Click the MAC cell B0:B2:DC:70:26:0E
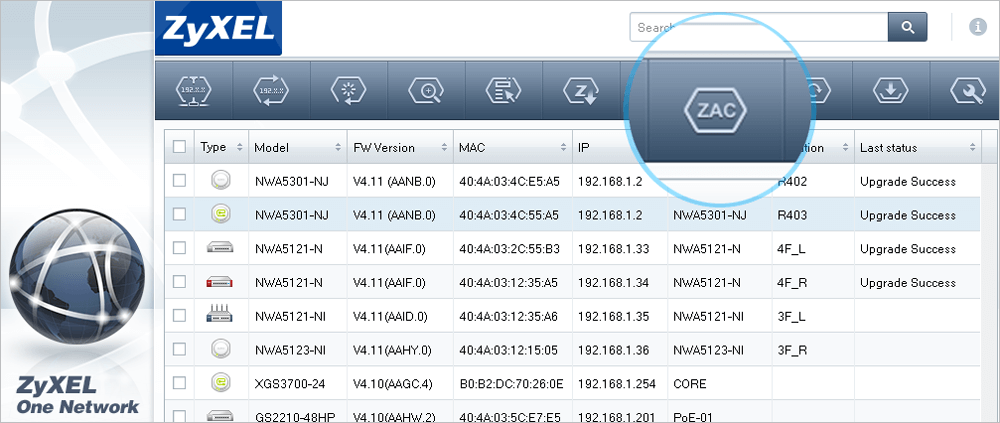The width and height of the screenshot is (1000, 423). [x=511, y=384]
